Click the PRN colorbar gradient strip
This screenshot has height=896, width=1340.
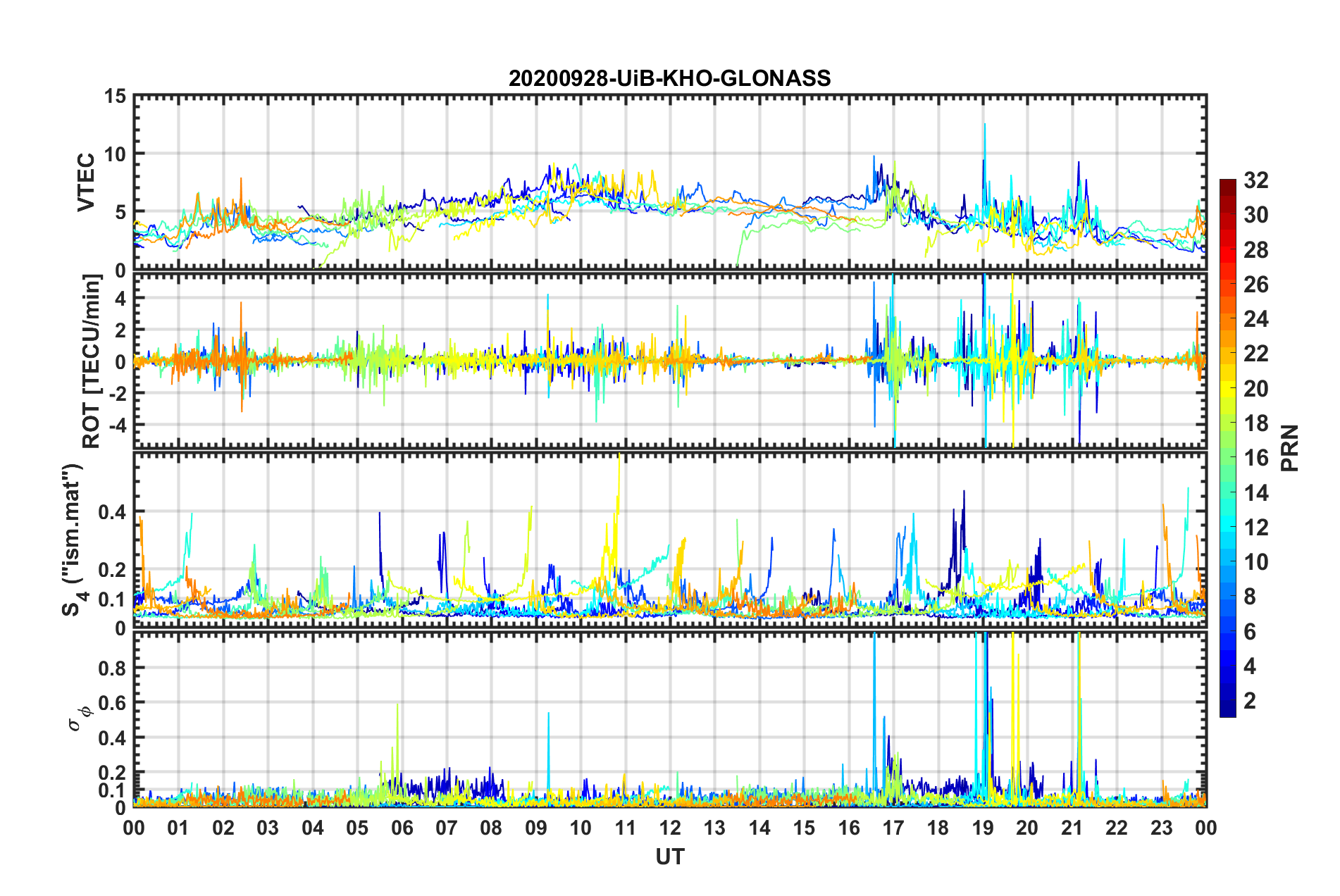1227,448
